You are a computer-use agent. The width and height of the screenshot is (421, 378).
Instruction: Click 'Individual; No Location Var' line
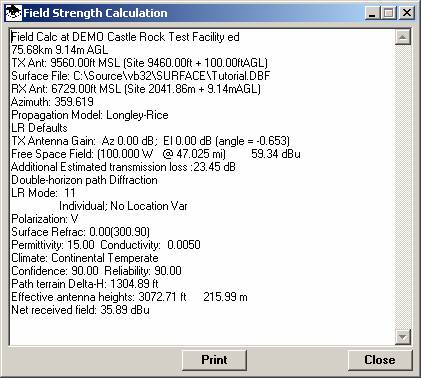coord(123,206)
